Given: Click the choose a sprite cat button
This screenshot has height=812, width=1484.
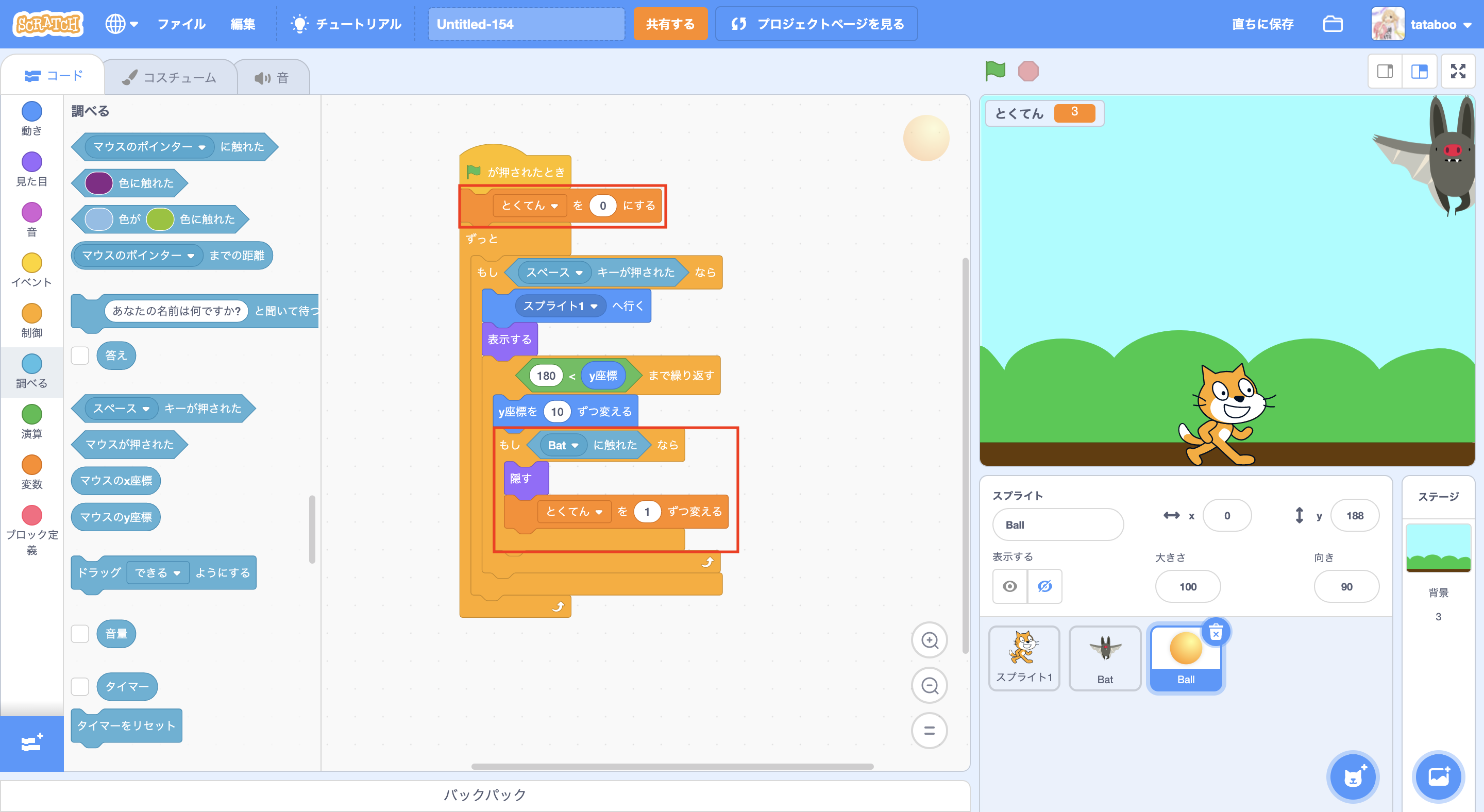Looking at the screenshot, I should click(1353, 777).
